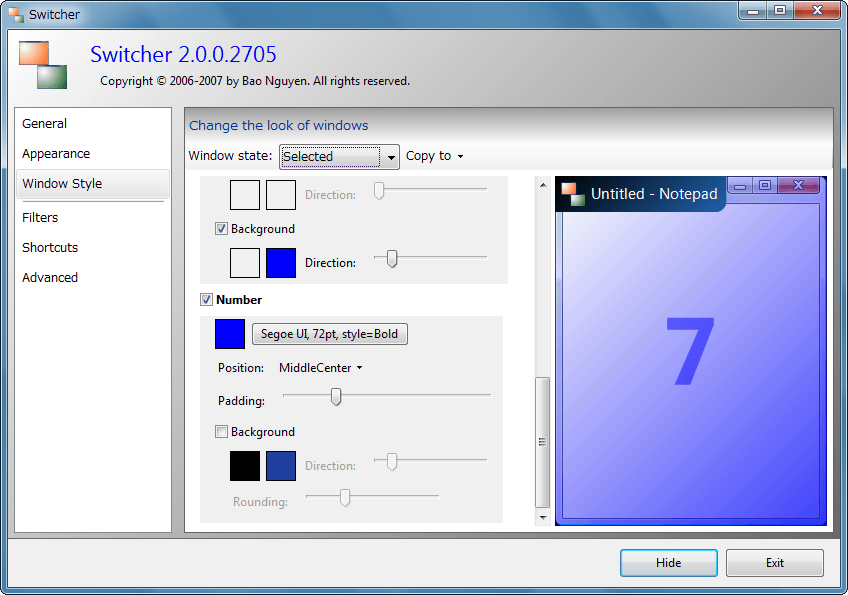Image resolution: width=848 pixels, height=595 pixels.
Task: Switch to the Appearance section
Action: (x=56, y=154)
